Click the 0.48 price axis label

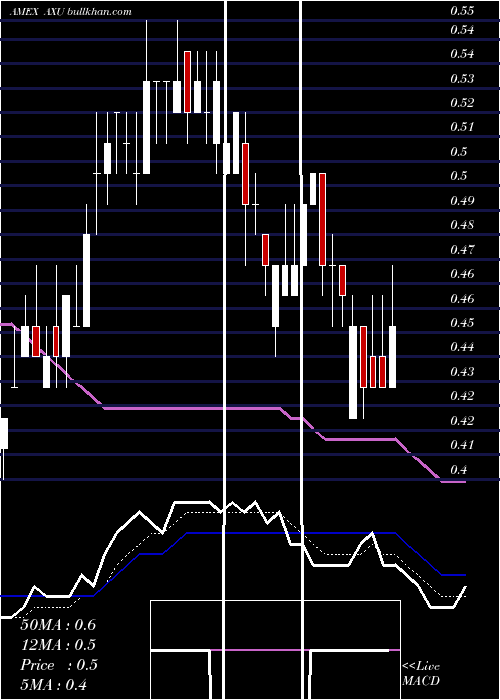click(x=462, y=225)
